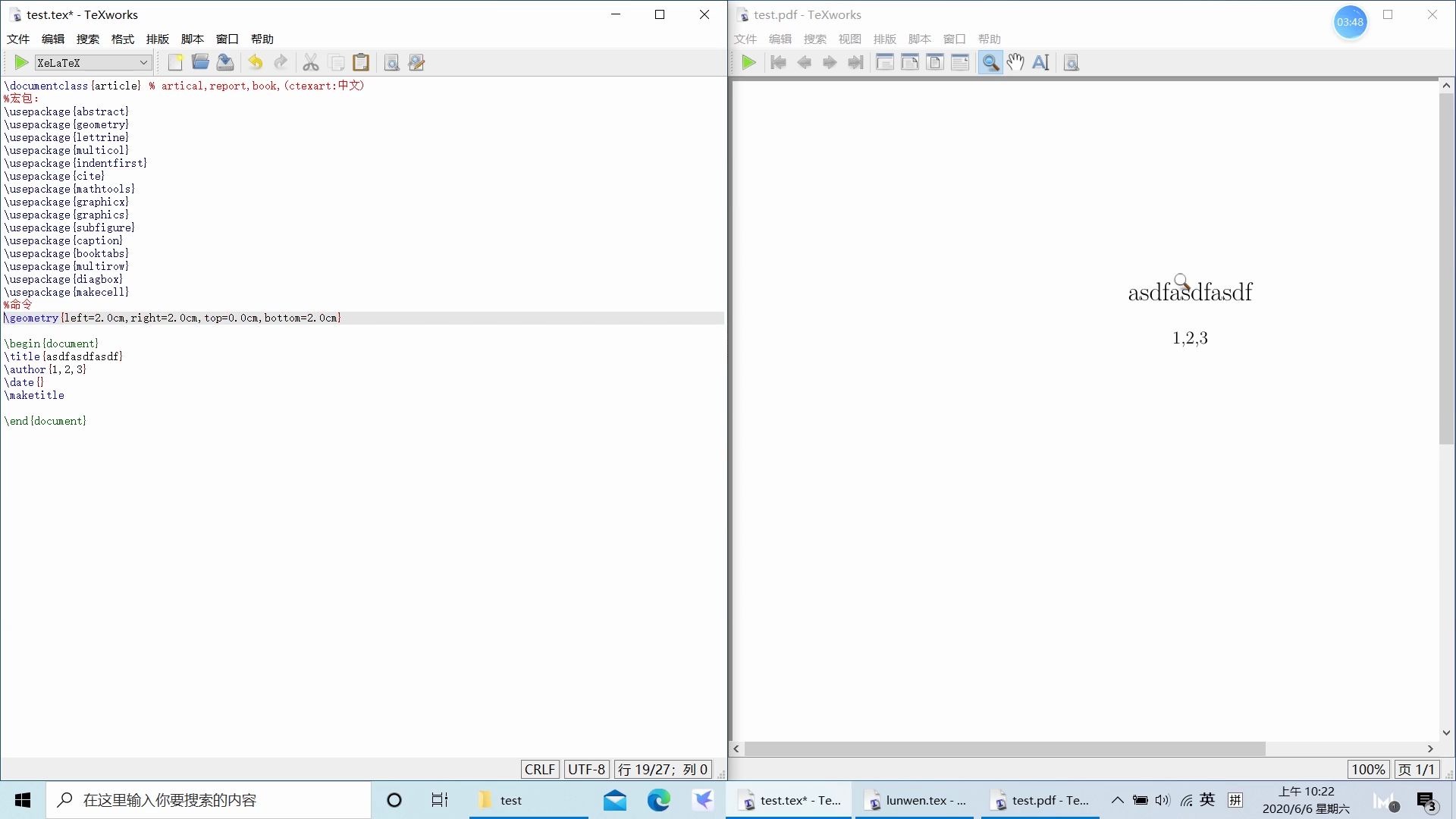Click the volume icon in system tray
1456x819 pixels.
pyautogui.click(x=1163, y=800)
